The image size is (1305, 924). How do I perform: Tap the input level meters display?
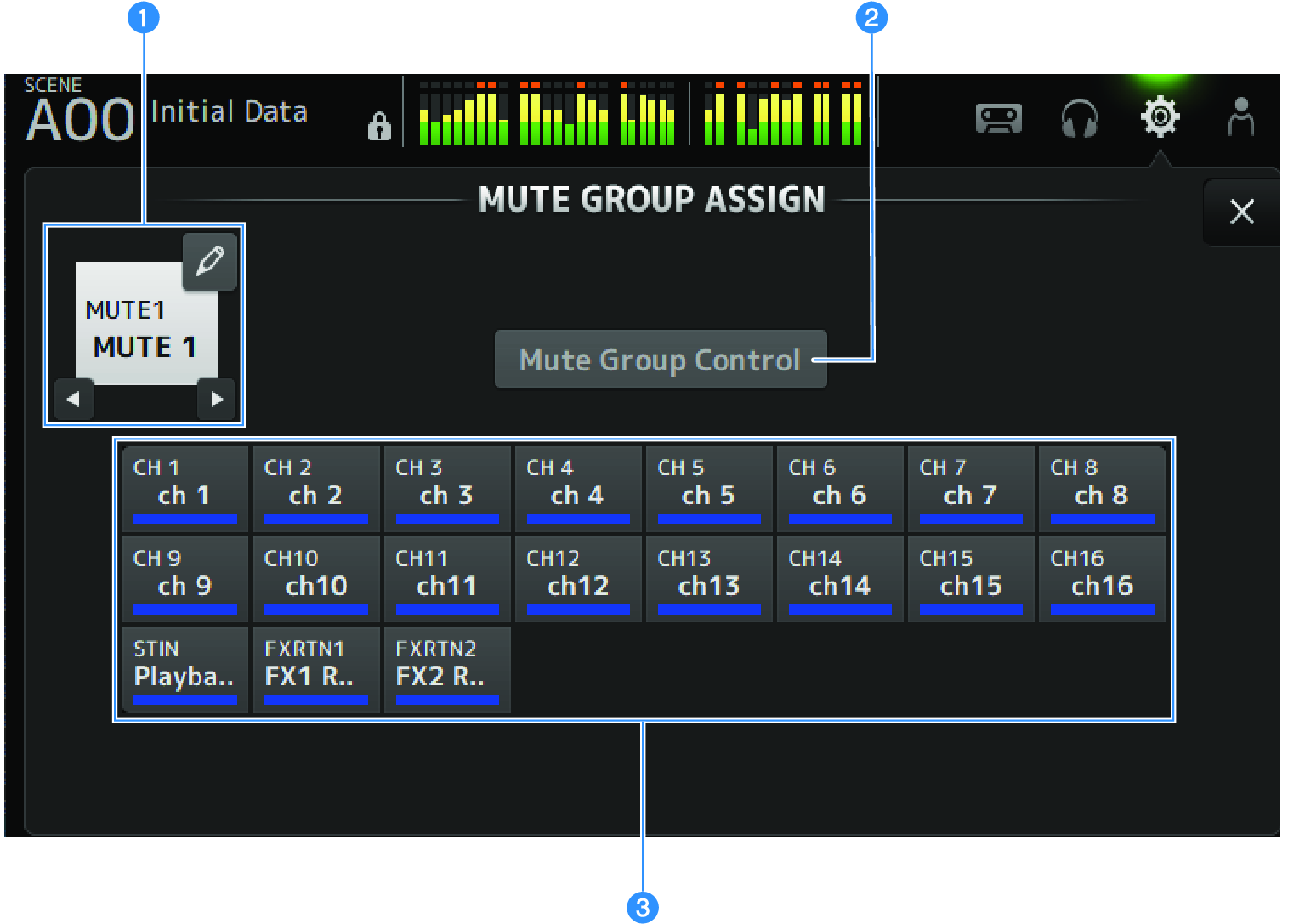(640, 115)
